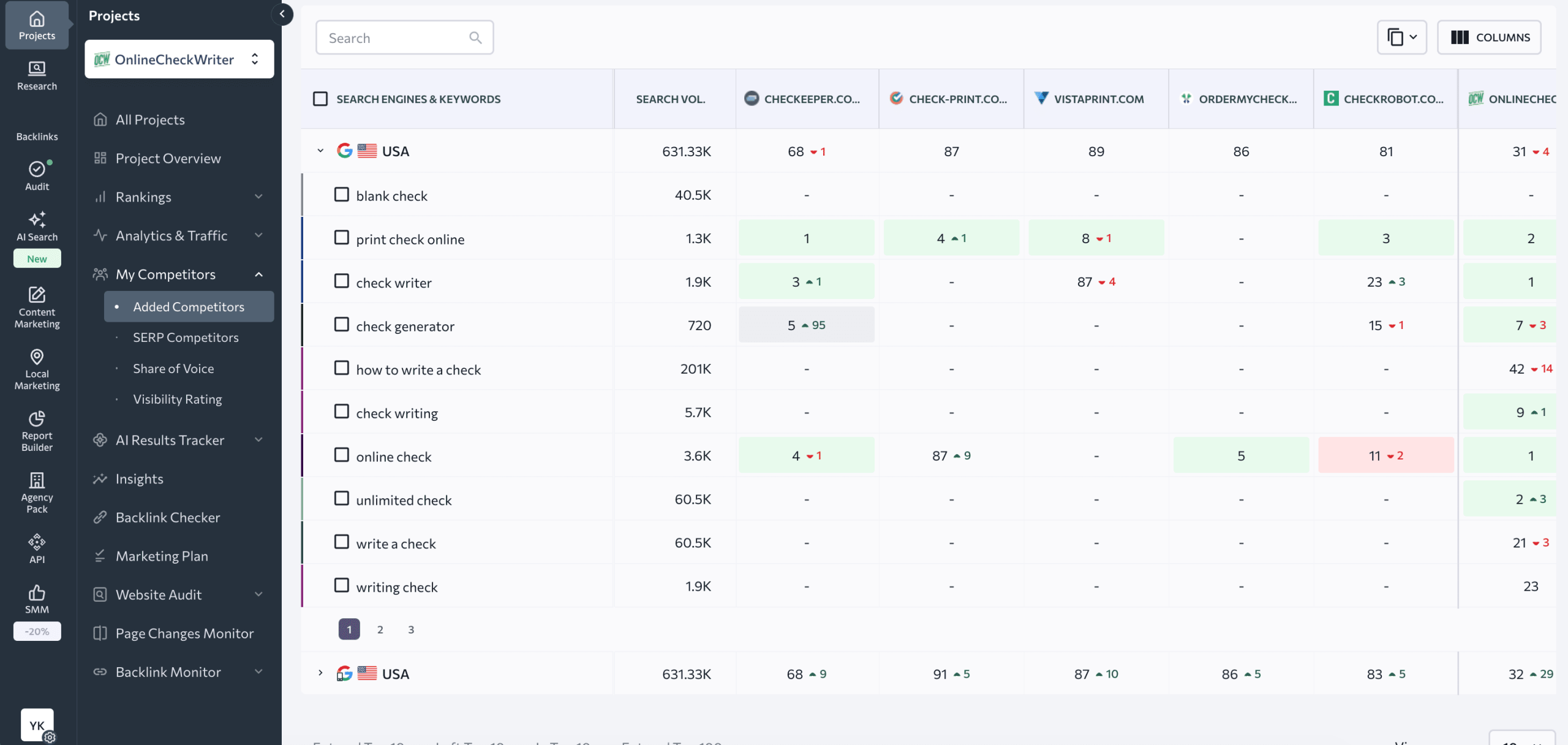The height and width of the screenshot is (745, 1568).
Task: Expand the bottom USA mobile row
Action: coord(320,673)
